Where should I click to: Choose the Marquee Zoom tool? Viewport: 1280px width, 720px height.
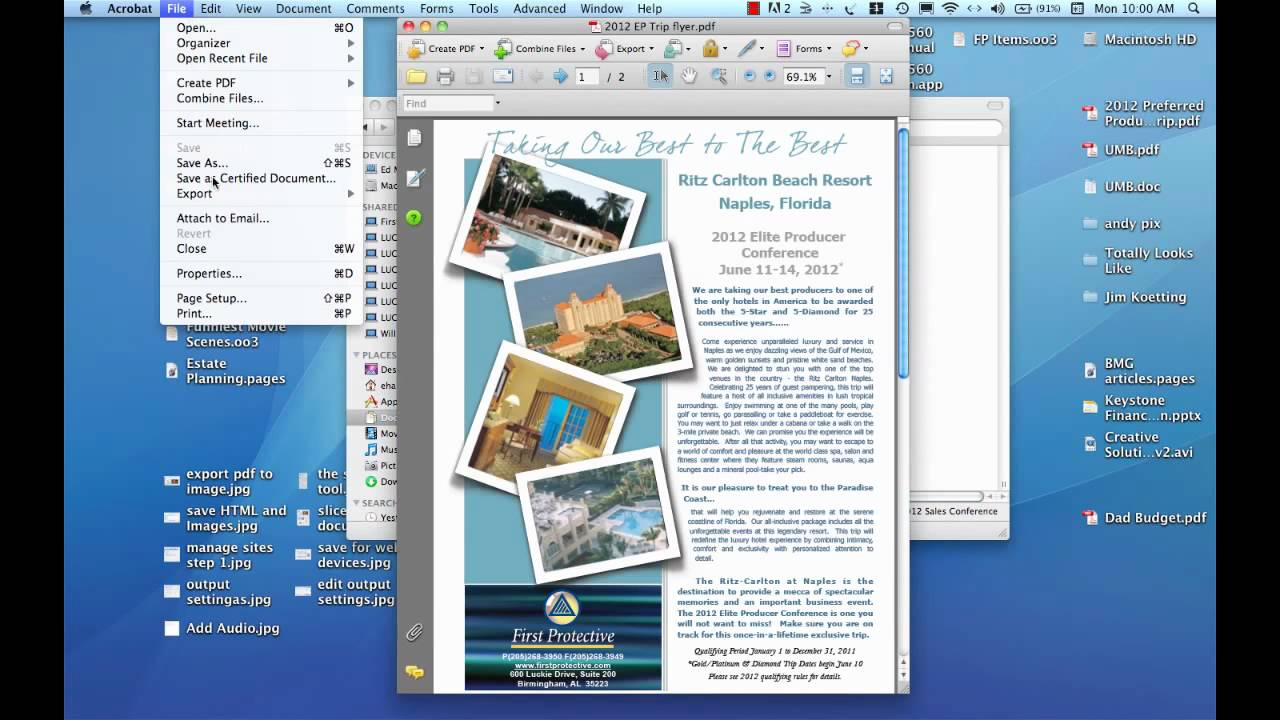click(x=718, y=76)
